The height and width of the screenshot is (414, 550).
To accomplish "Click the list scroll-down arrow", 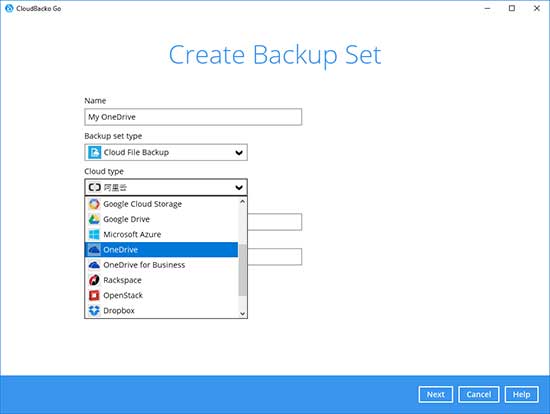I will pyautogui.click(x=242, y=313).
